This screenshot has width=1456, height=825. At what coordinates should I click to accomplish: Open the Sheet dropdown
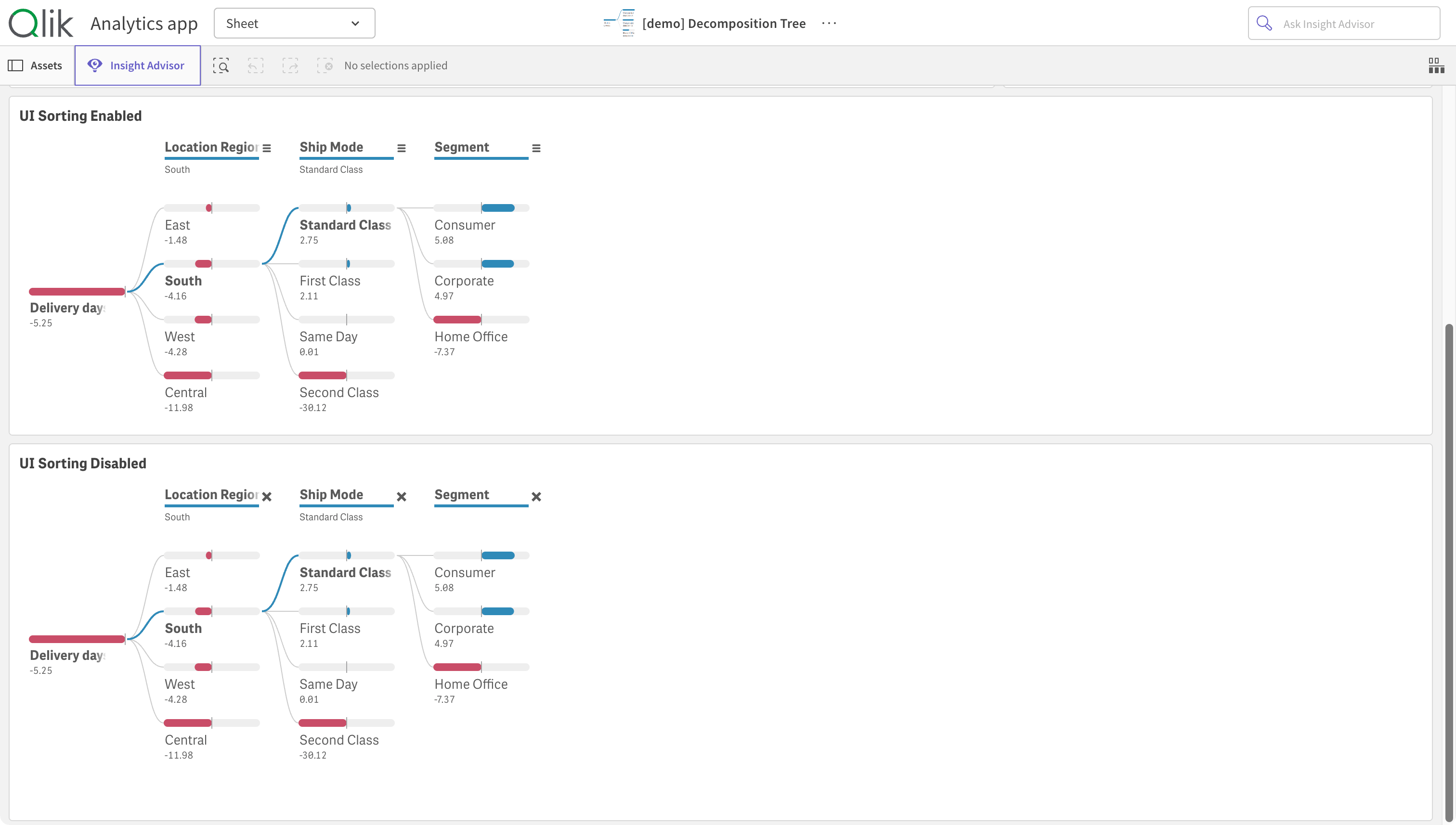(294, 23)
